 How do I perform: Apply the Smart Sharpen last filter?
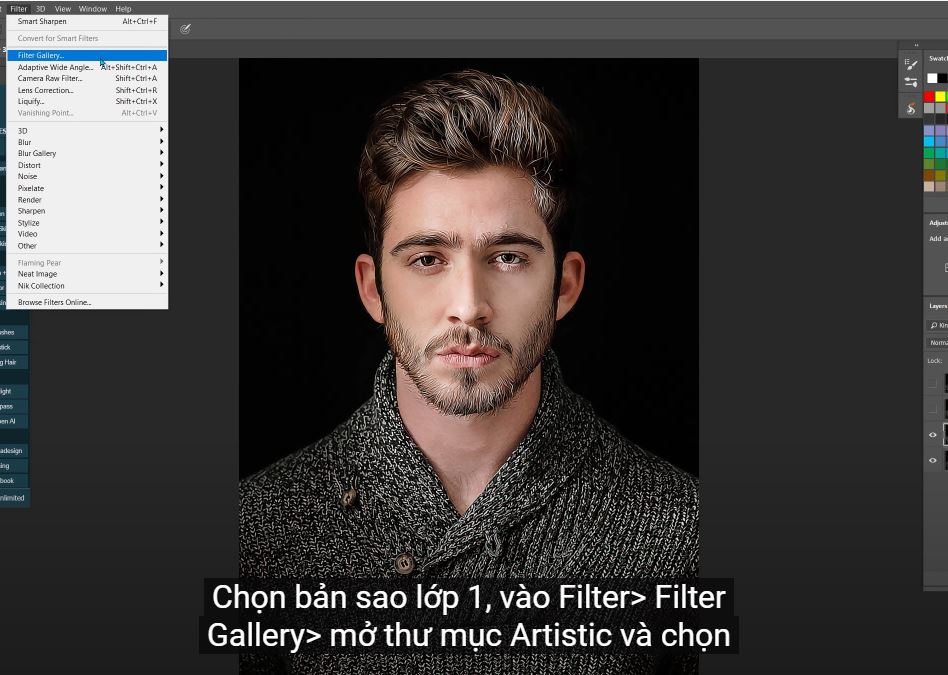87,21
